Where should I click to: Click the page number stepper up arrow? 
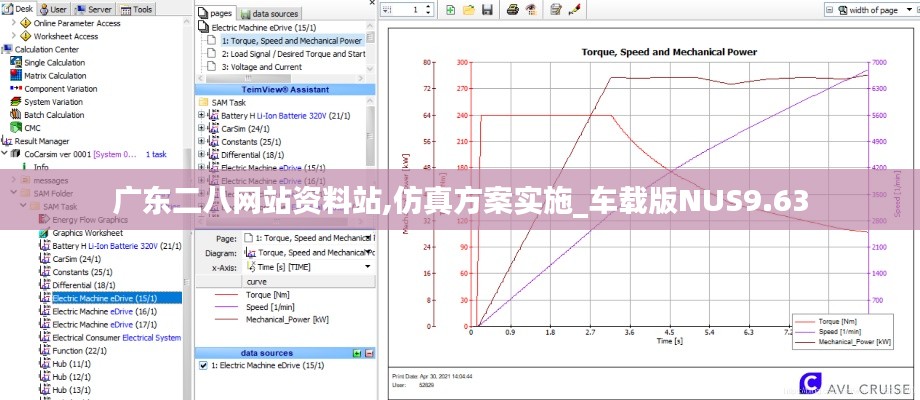pos(428,6)
